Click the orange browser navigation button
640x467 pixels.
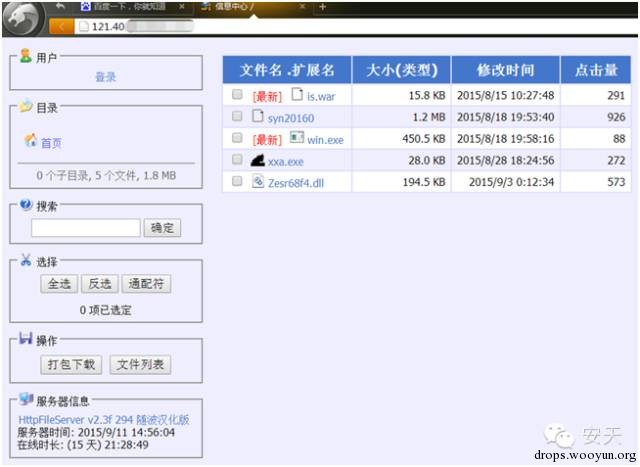point(60,26)
